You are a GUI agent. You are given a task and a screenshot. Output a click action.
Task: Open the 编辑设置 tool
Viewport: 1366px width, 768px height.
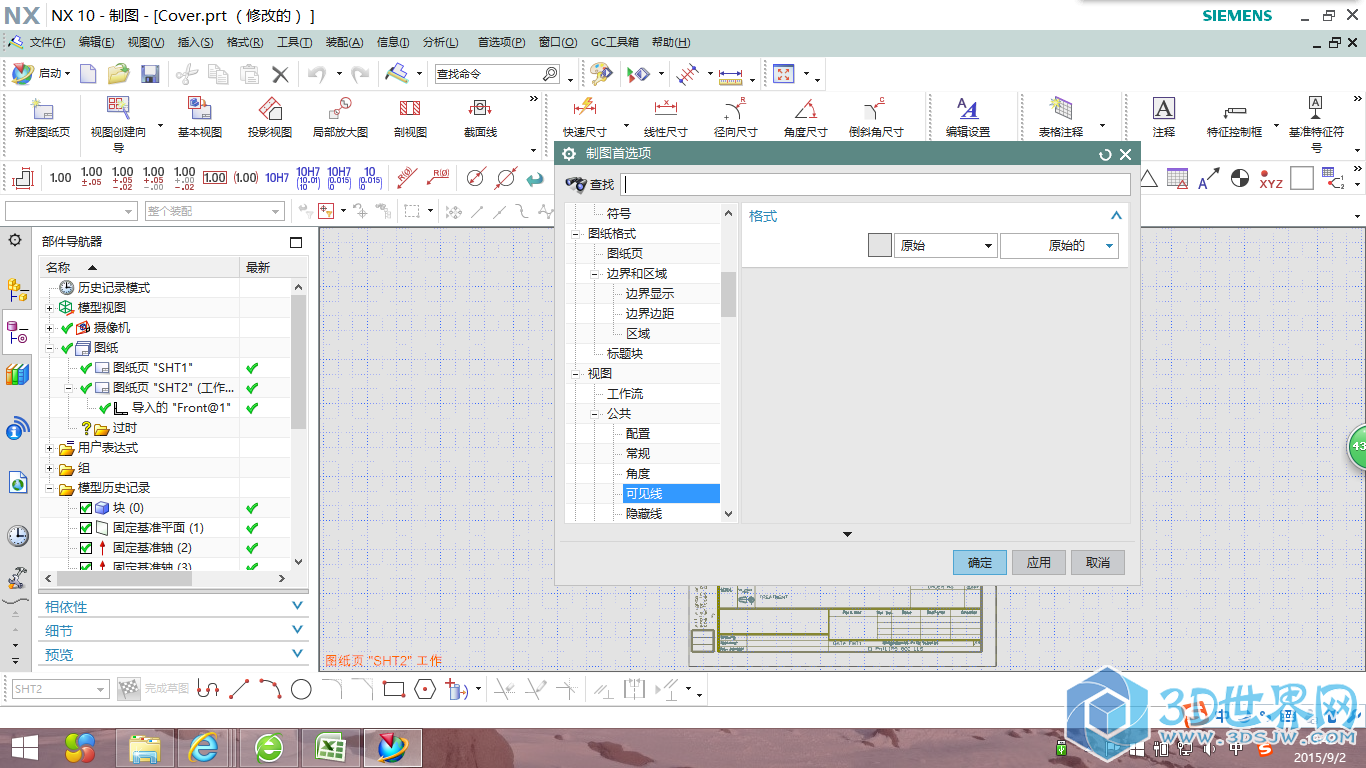coord(968,118)
